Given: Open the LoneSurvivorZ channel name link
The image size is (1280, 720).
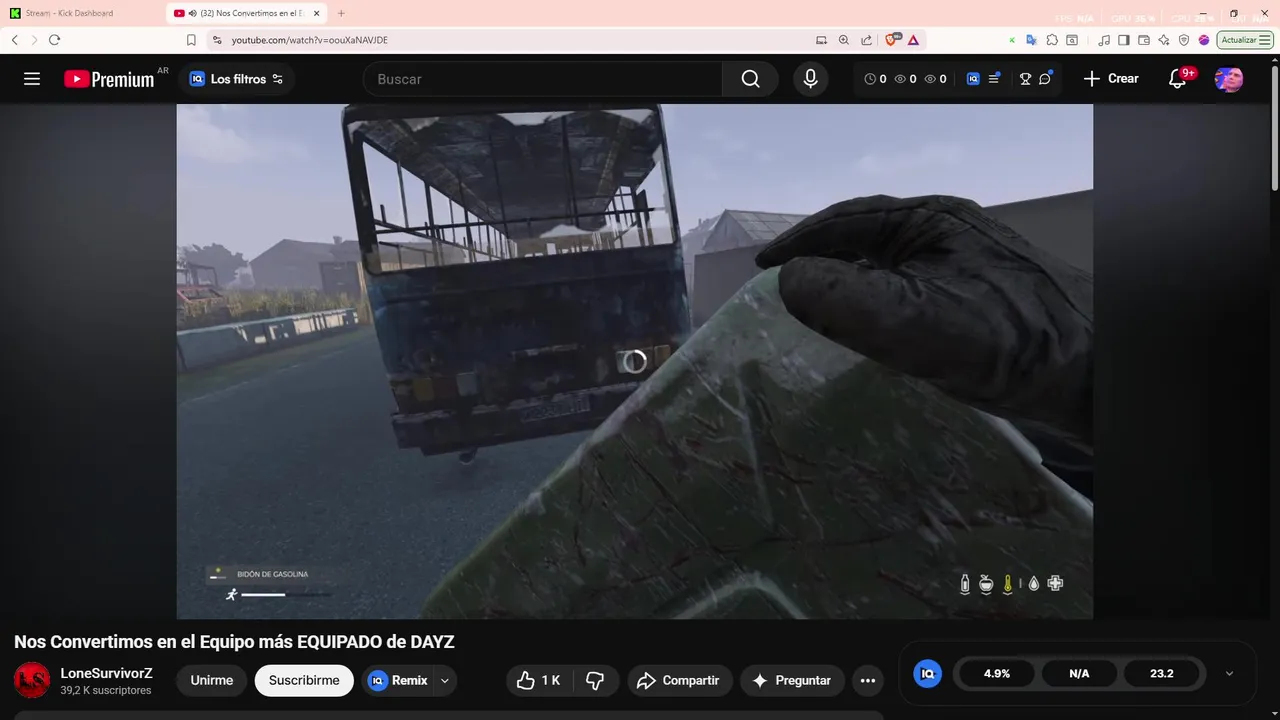Looking at the screenshot, I should (x=106, y=673).
